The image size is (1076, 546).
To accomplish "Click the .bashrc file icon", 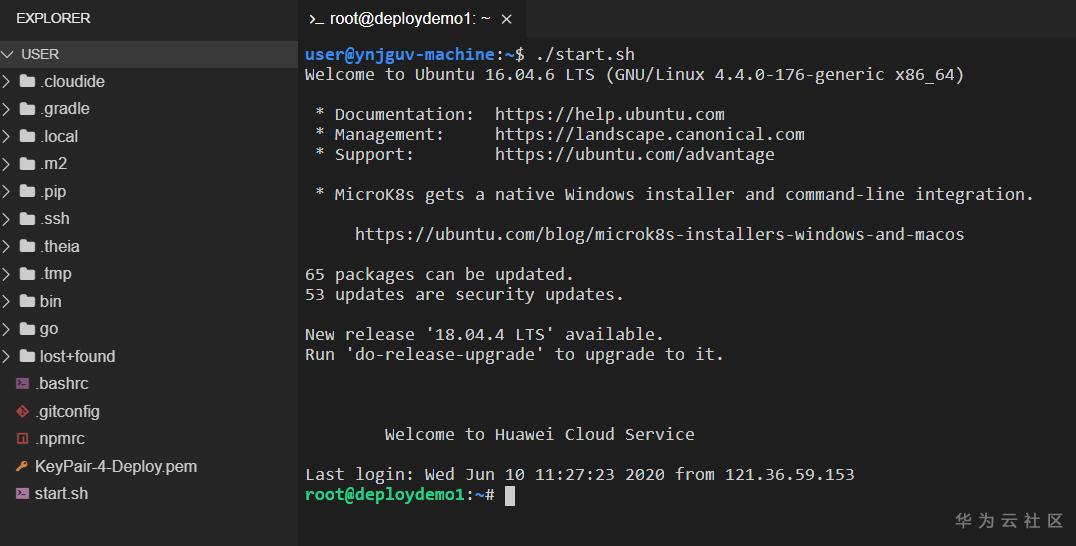I will click(22, 383).
